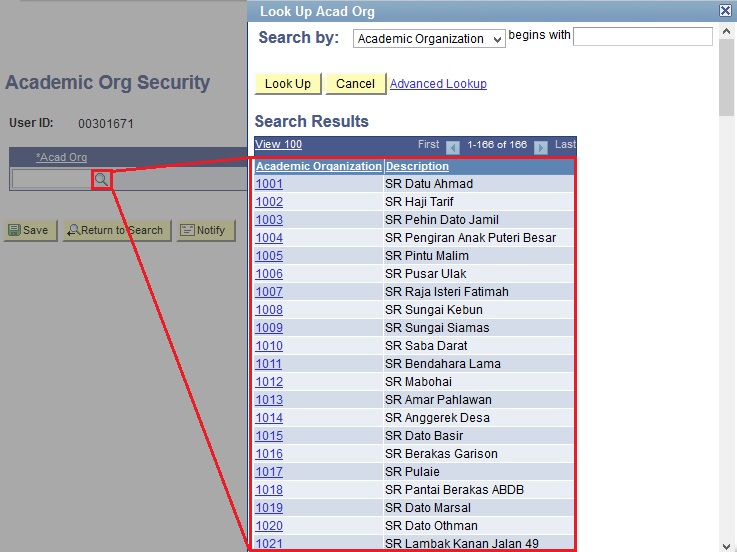737x552 pixels.
Task: Select organization 1019
Action: pyautogui.click(x=269, y=508)
